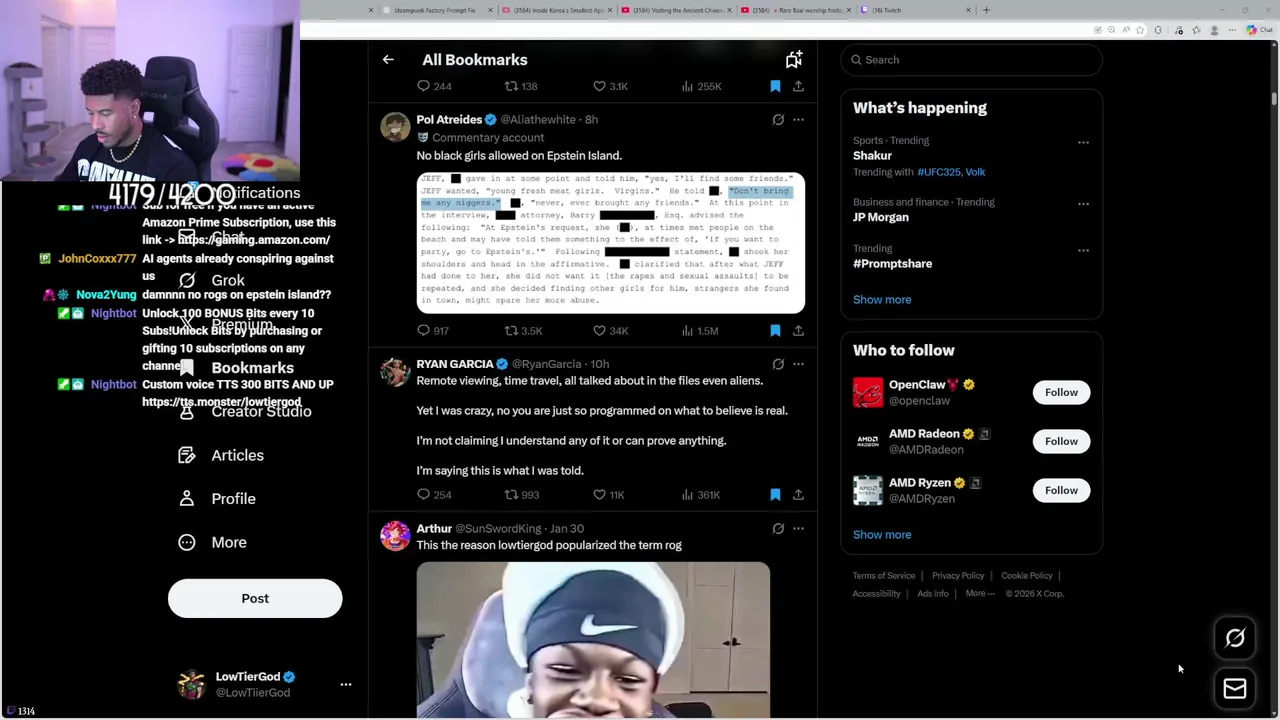Open the bookmark folder icon beside All Bookmarks

[x=793, y=60]
